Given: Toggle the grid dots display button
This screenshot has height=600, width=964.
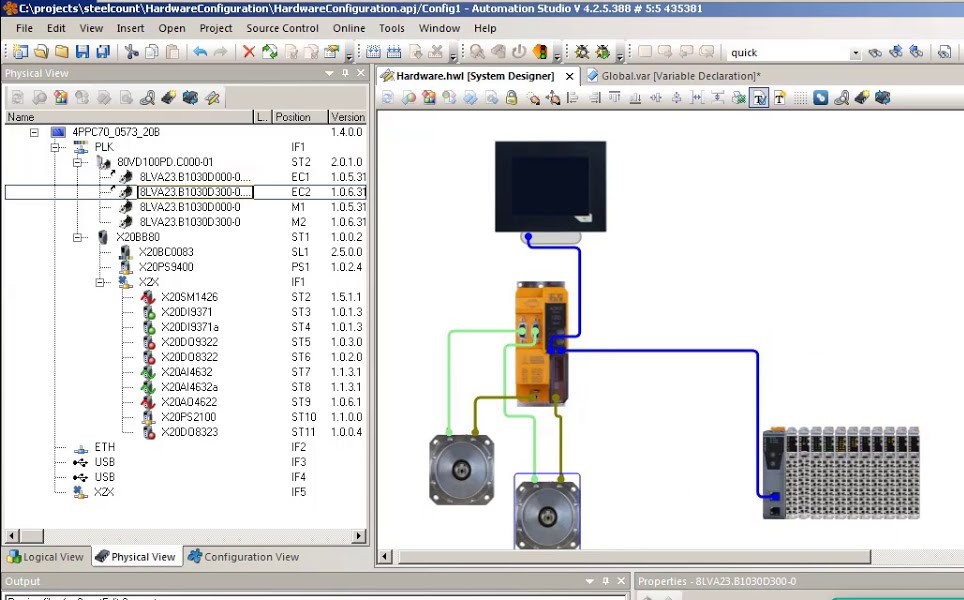Looking at the screenshot, I should click(x=800, y=98).
